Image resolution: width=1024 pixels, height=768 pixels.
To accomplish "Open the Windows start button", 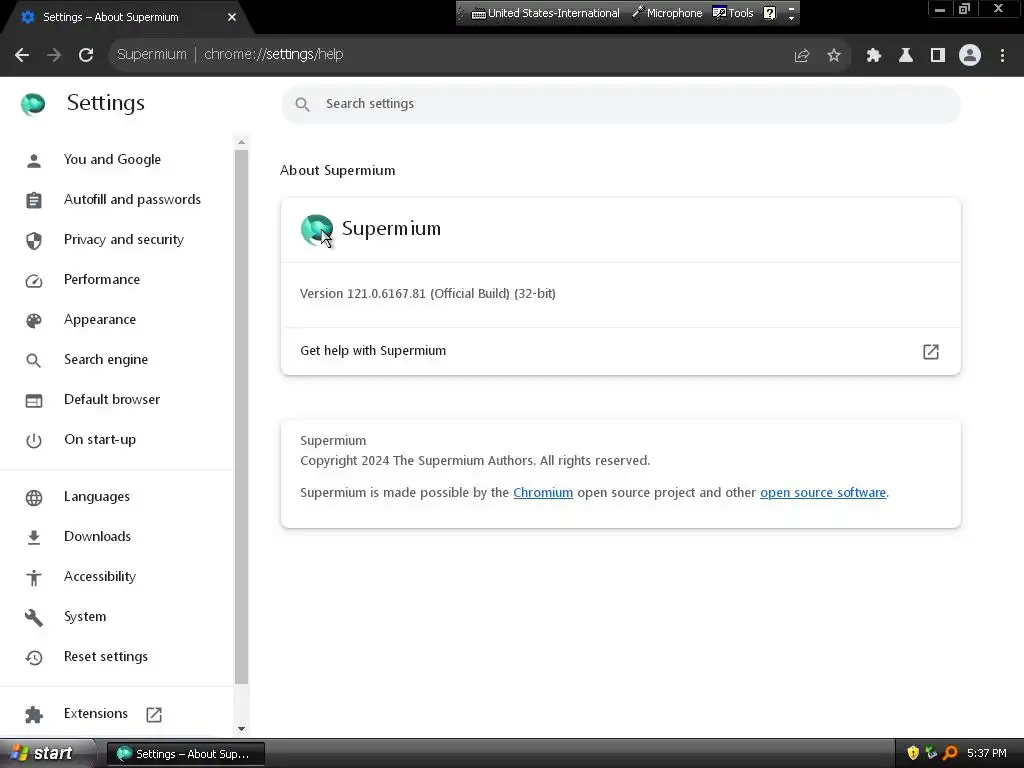I will [46, 754].
